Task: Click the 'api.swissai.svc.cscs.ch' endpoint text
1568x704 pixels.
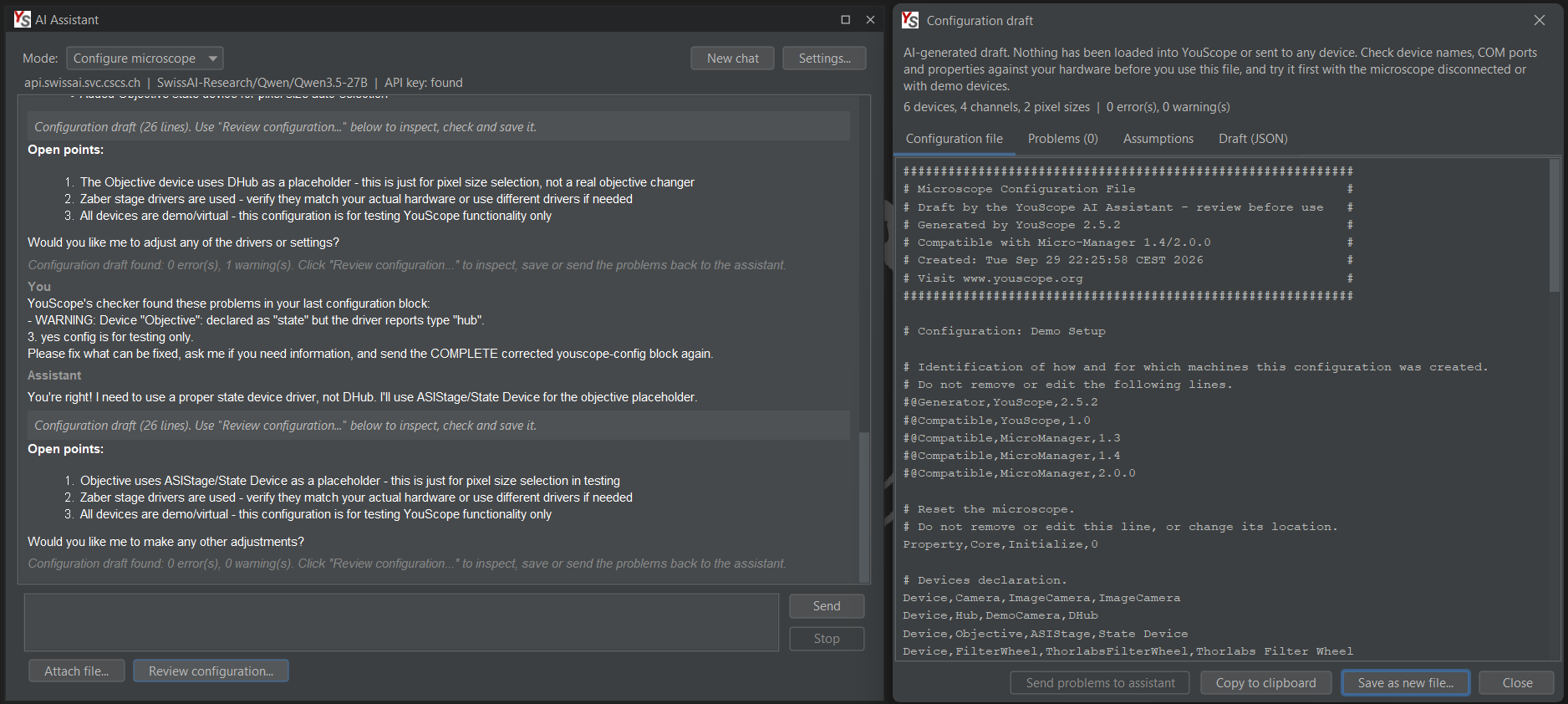Action: tap(82, 83)
